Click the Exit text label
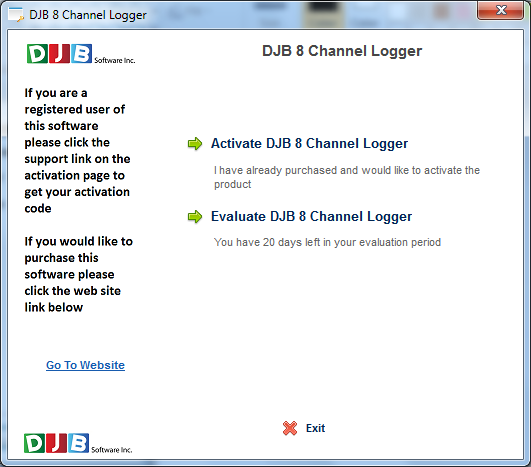The image size is (531, 467). (x=315, y=428)
